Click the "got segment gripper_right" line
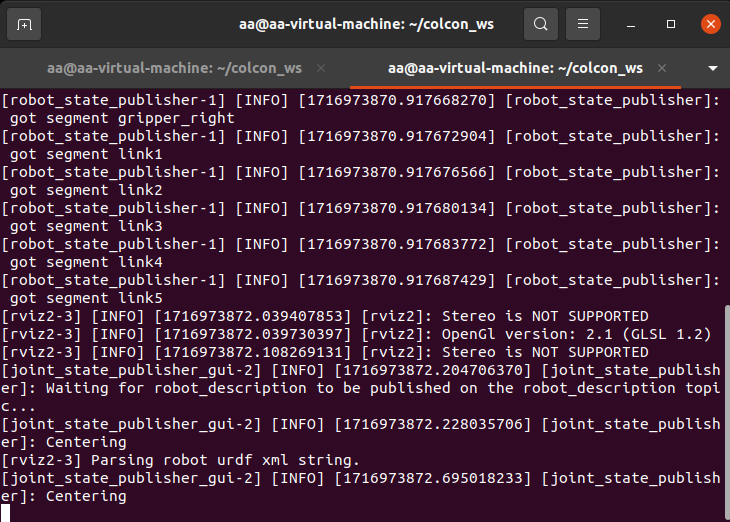Image resolution: width=730 pixels, height=522 pixels. click(122, 118)
